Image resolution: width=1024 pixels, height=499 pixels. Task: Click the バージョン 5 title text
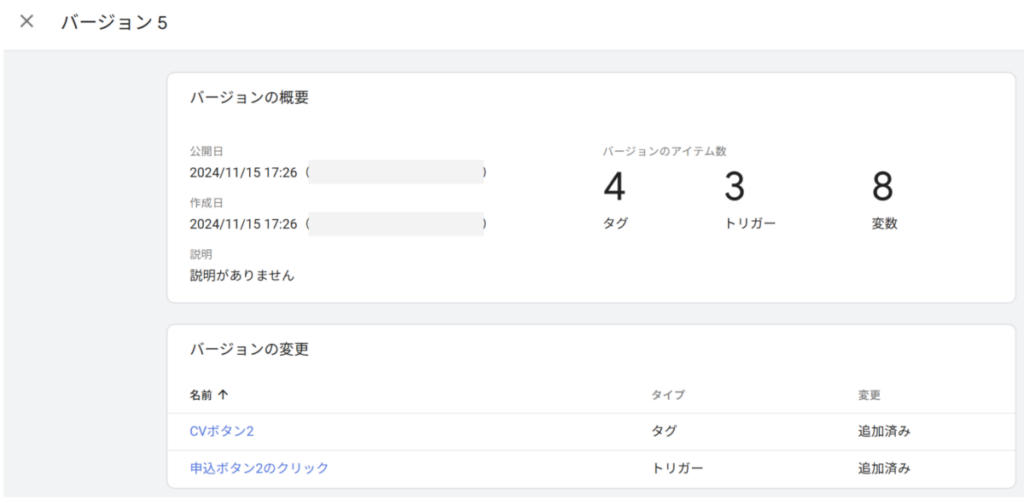(x=114, y=22)
